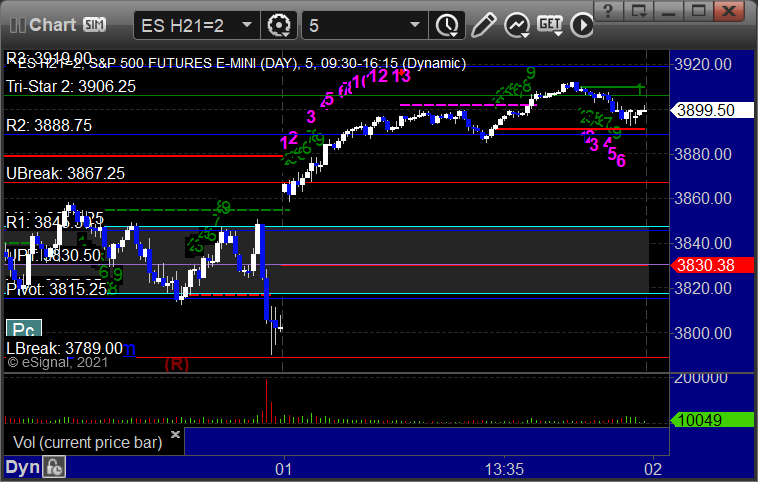Click the tall red volume spike bar

point(266,401)
